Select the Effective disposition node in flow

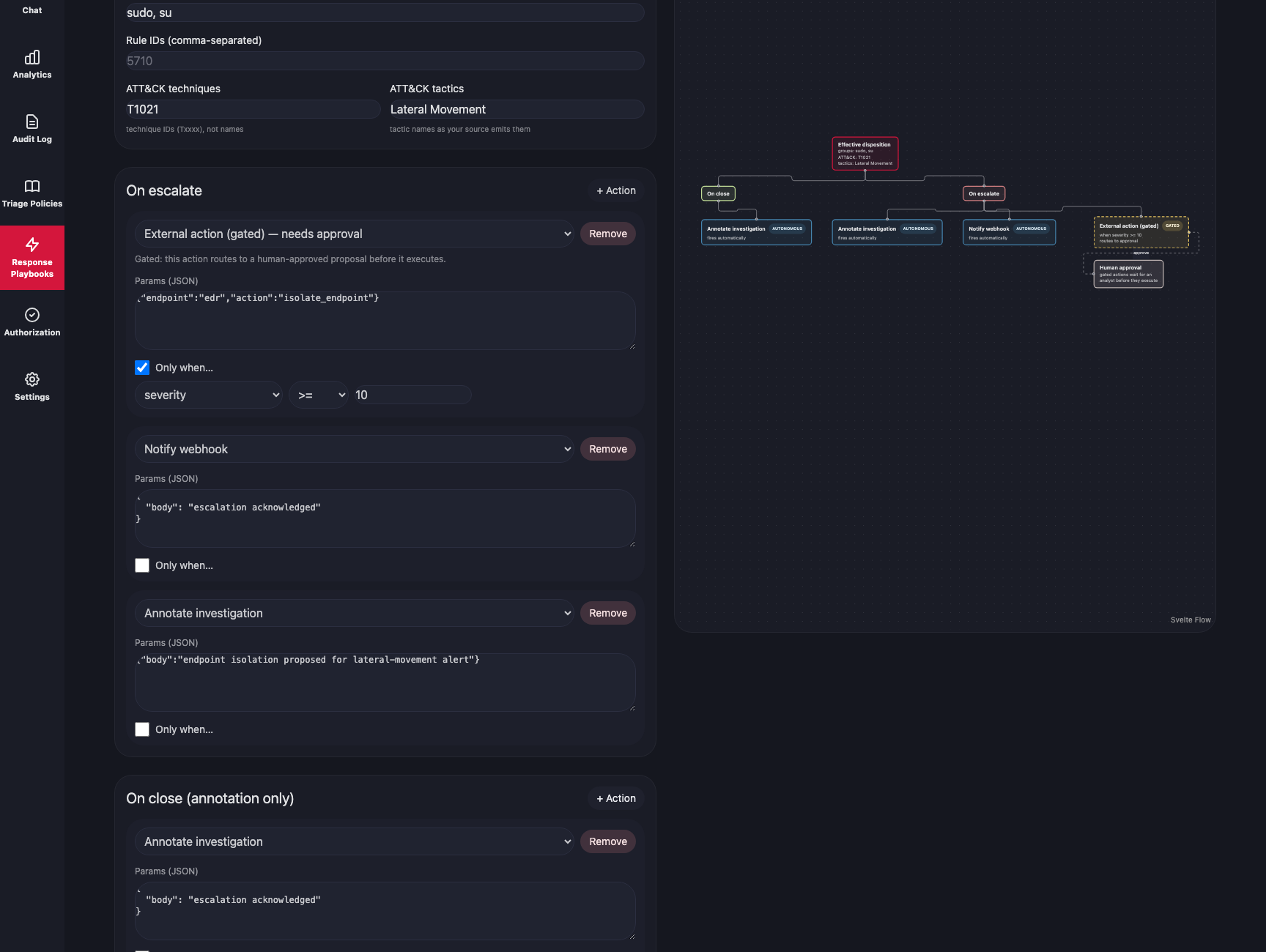coord(865,154)
